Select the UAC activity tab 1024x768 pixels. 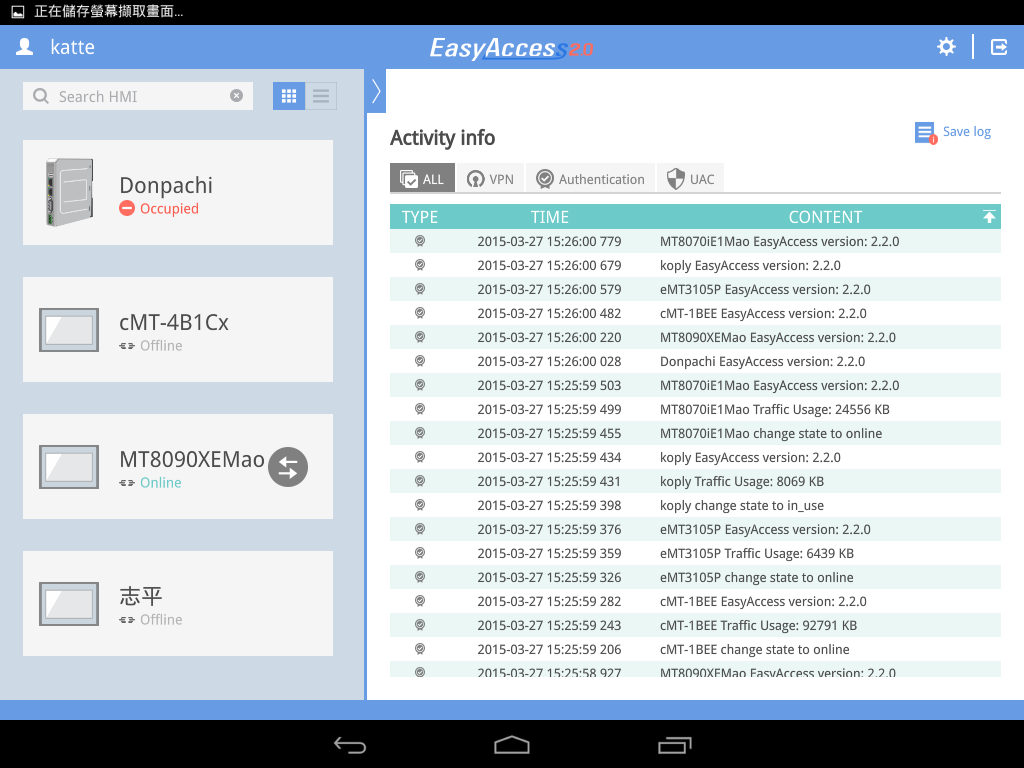[690, 178]
